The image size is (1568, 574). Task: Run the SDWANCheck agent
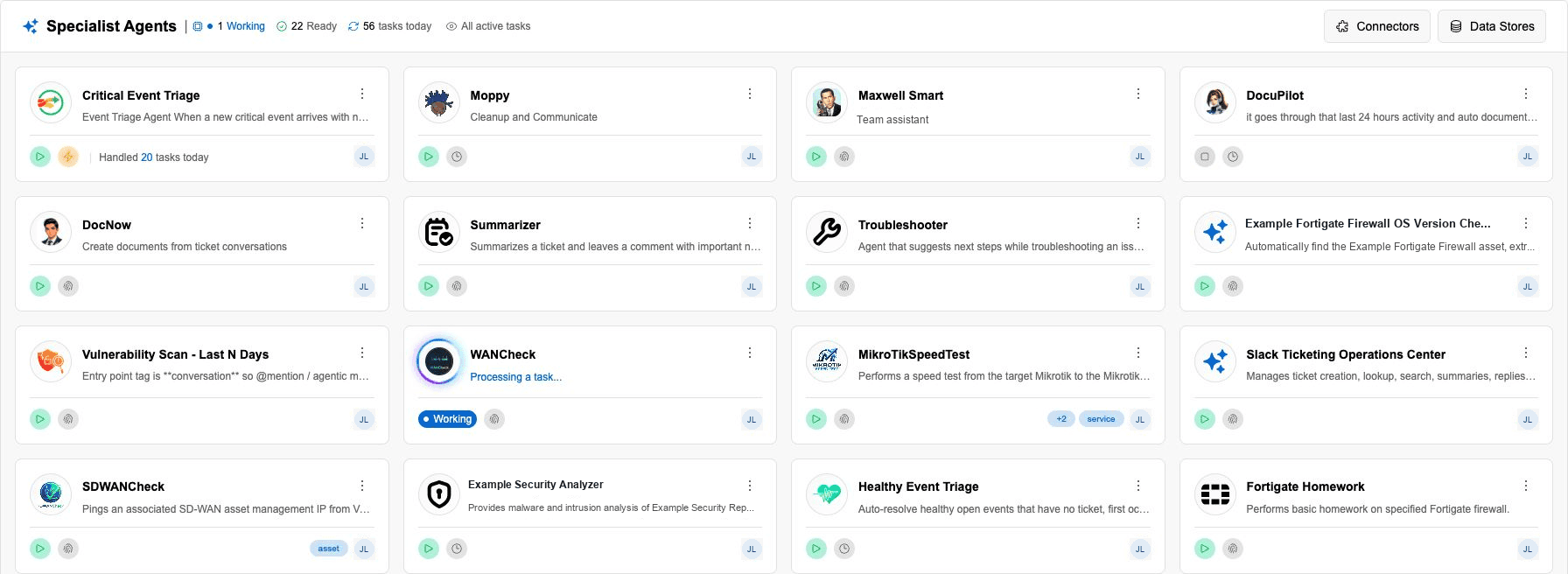[x=40, y=549]
